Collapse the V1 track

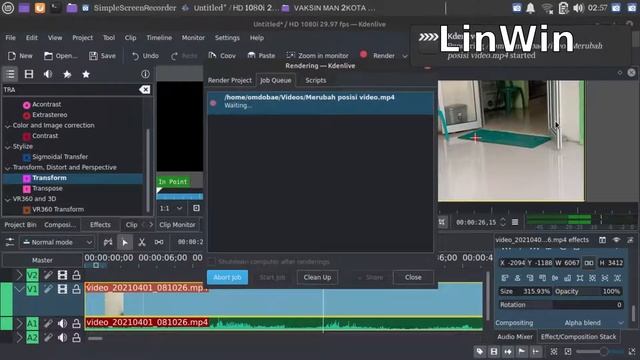[19, 289]
